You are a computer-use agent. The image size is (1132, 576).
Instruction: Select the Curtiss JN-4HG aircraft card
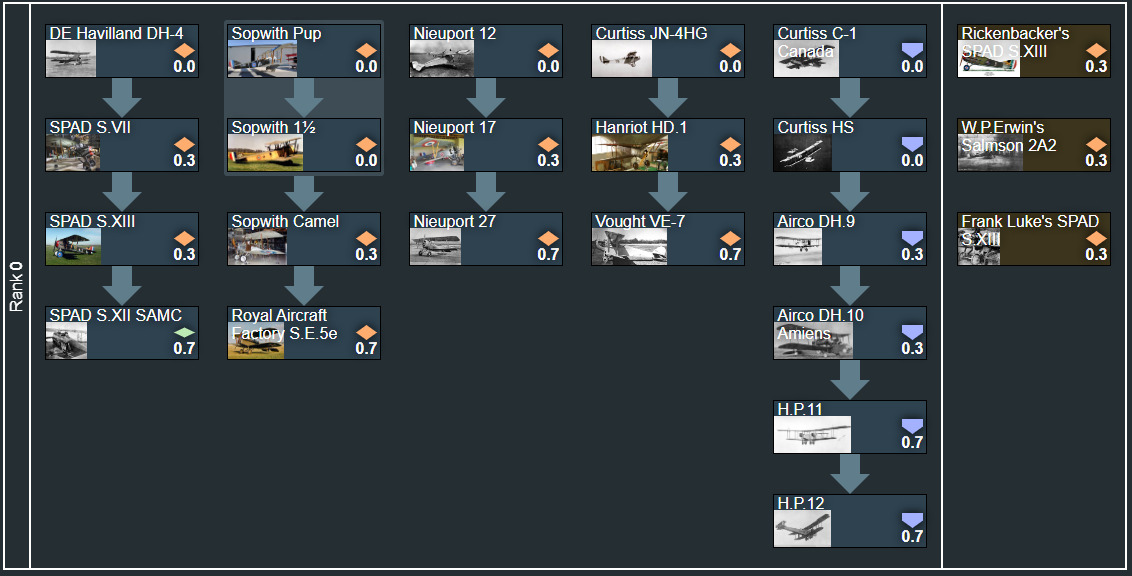[x=668, y=50]
